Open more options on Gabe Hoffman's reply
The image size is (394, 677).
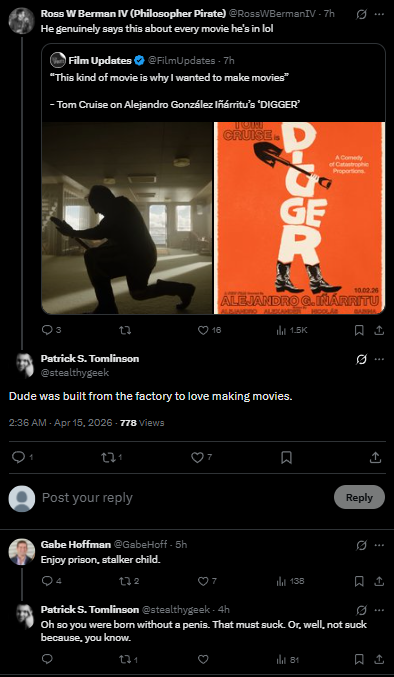click(x=379, y=545)
